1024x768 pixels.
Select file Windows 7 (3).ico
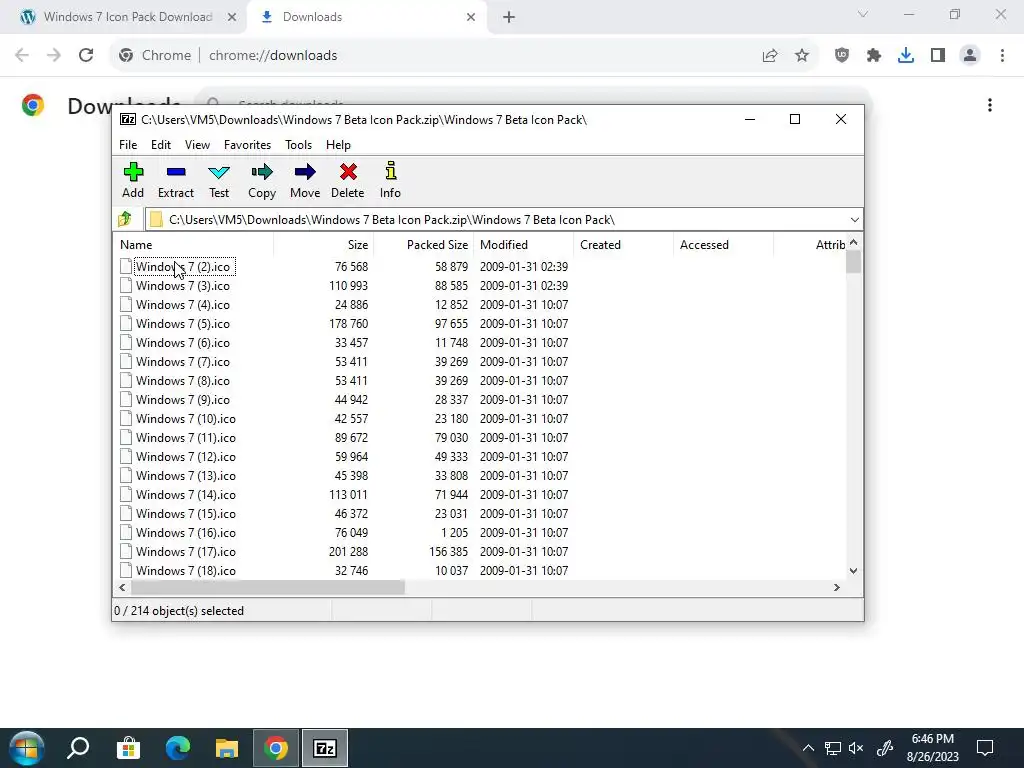point(183,285)
